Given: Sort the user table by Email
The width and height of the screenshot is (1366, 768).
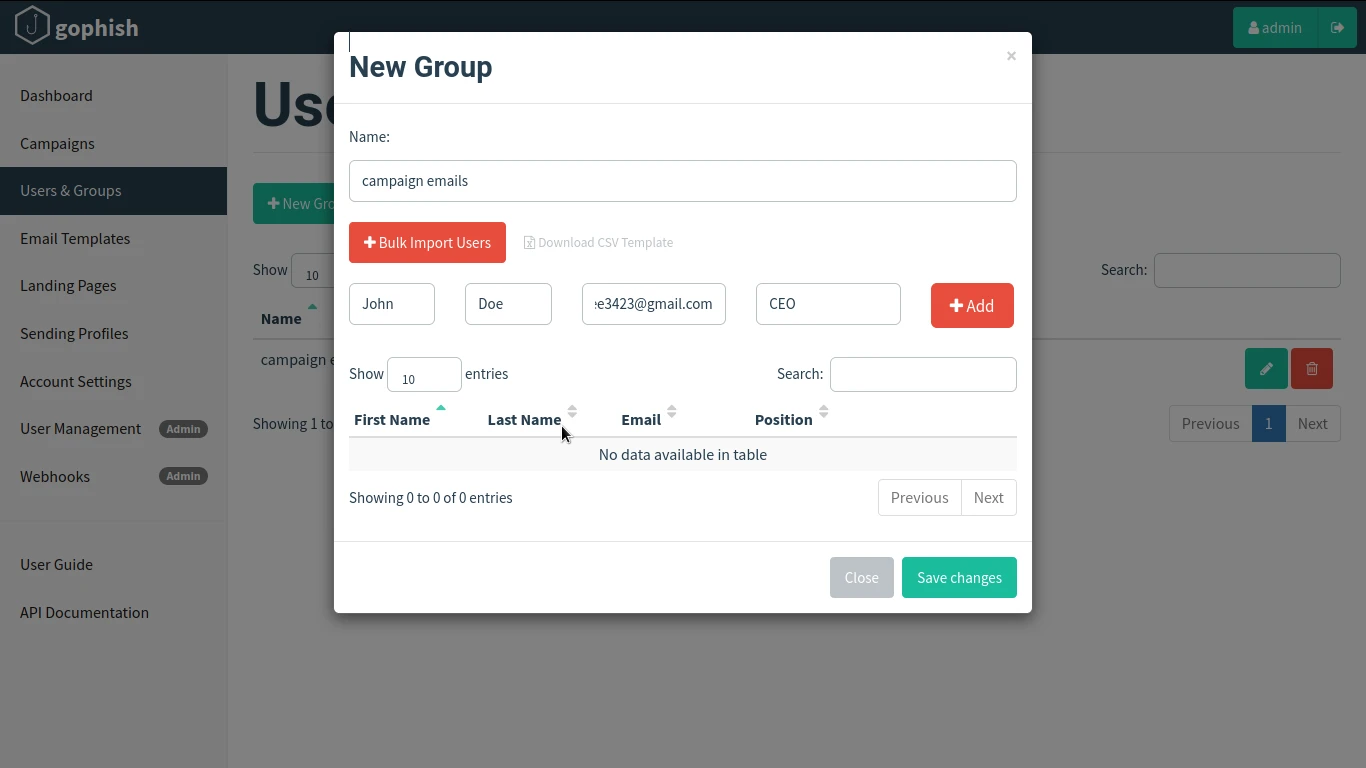Looking at the screenshot, I should (639, 419).
